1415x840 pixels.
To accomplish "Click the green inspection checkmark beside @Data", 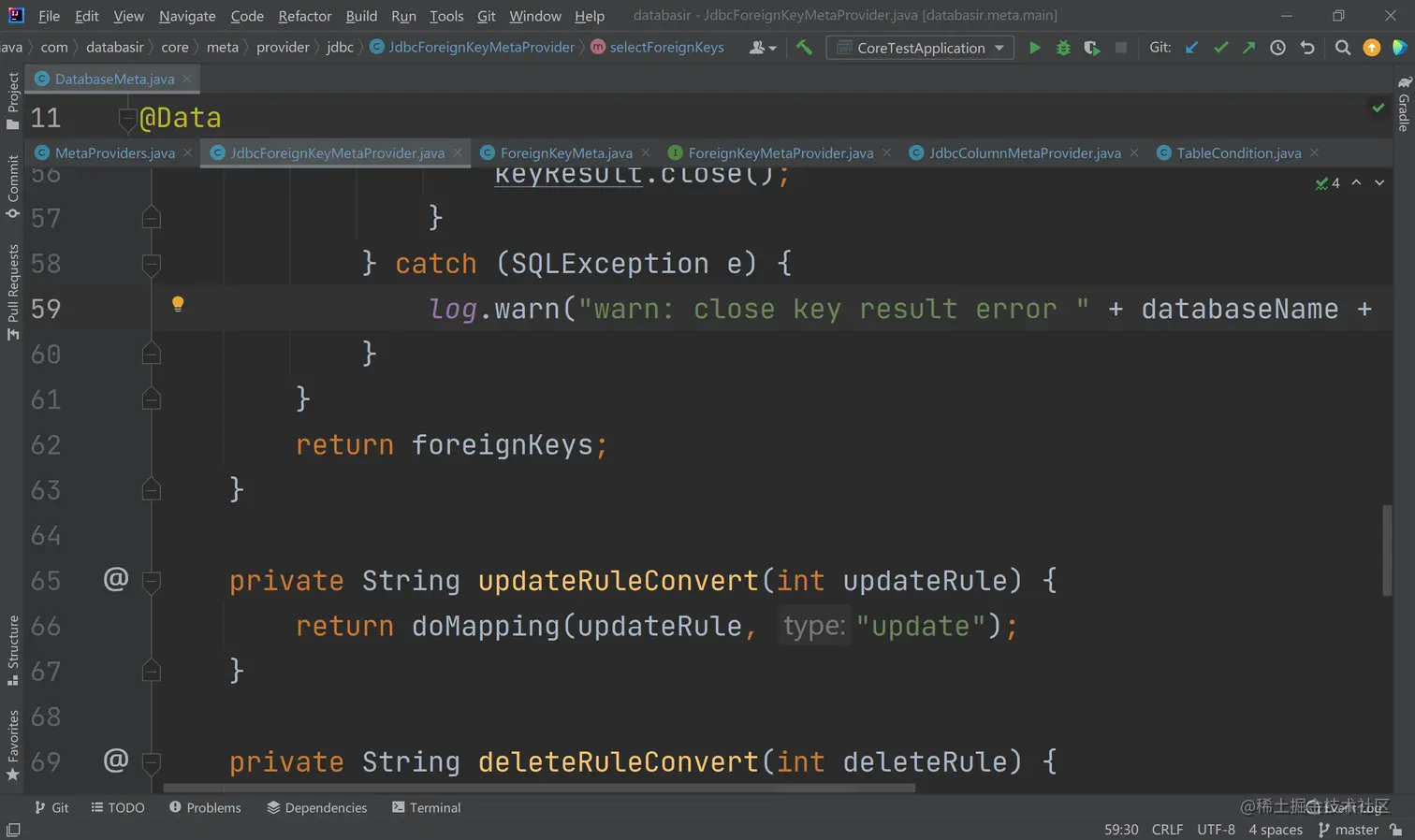I will click(x=1379, y=109).
